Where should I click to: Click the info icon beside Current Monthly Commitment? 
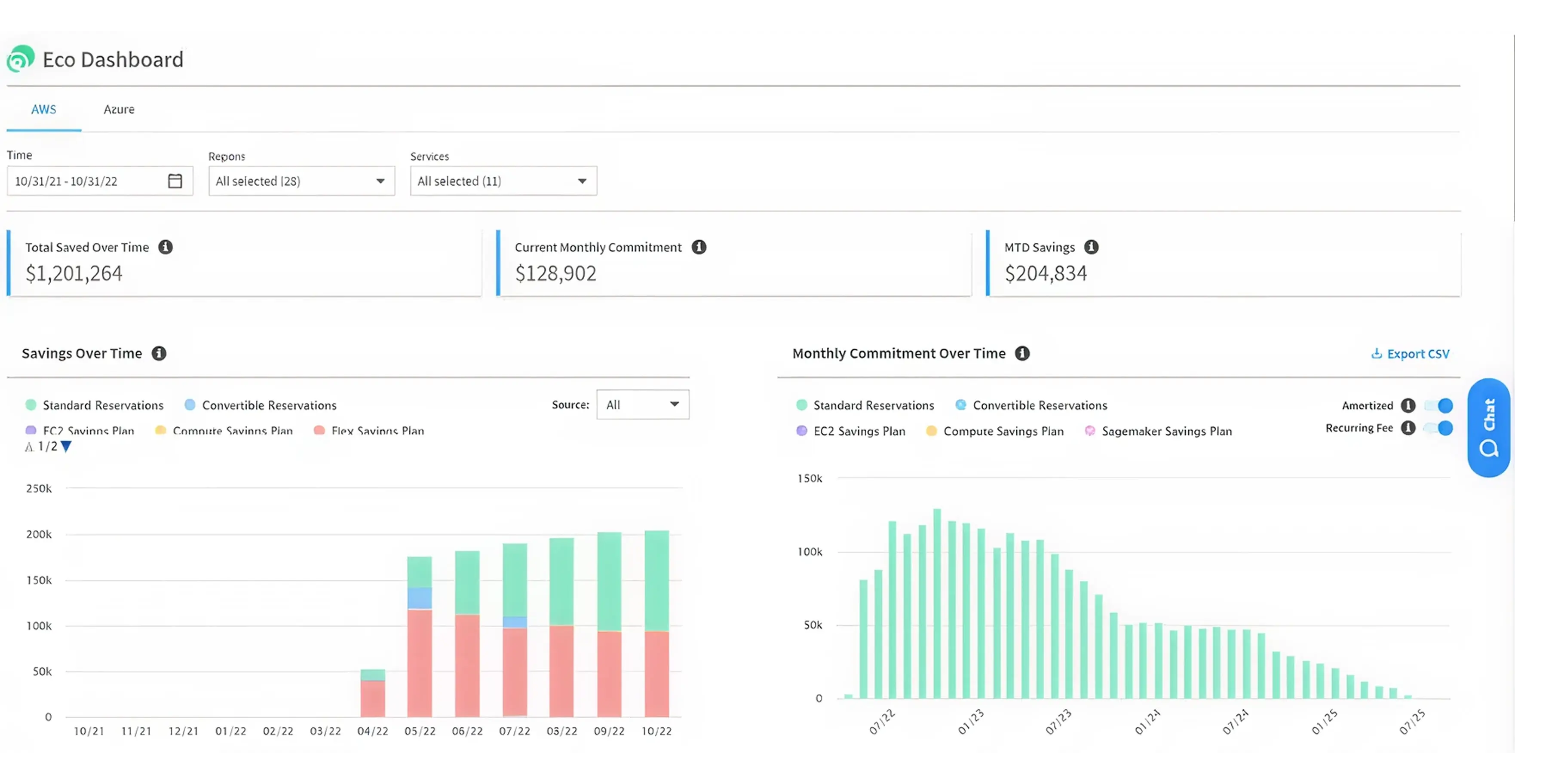tap(700, 247)
